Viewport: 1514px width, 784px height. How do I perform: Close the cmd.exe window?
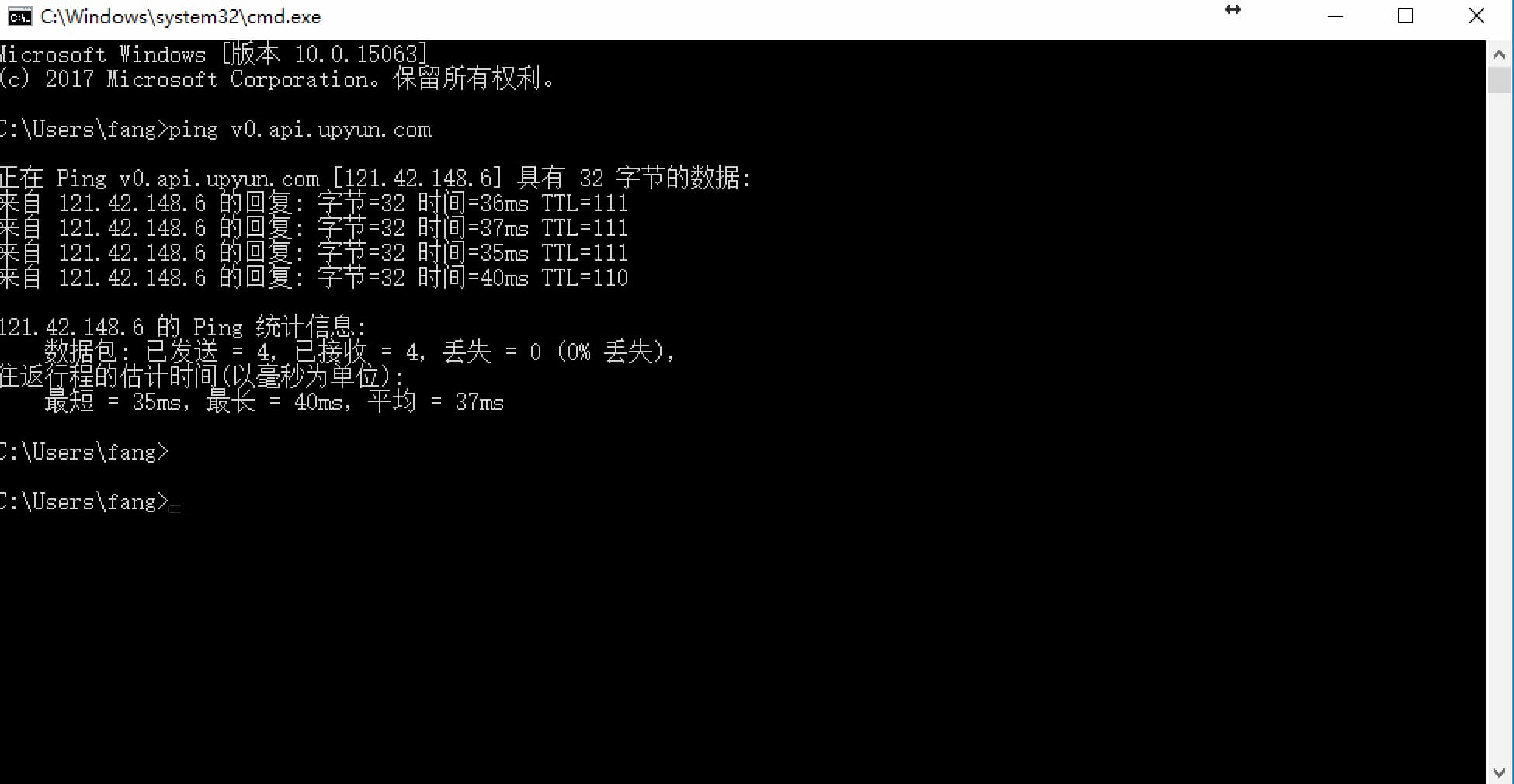(x=1477, y=16)
